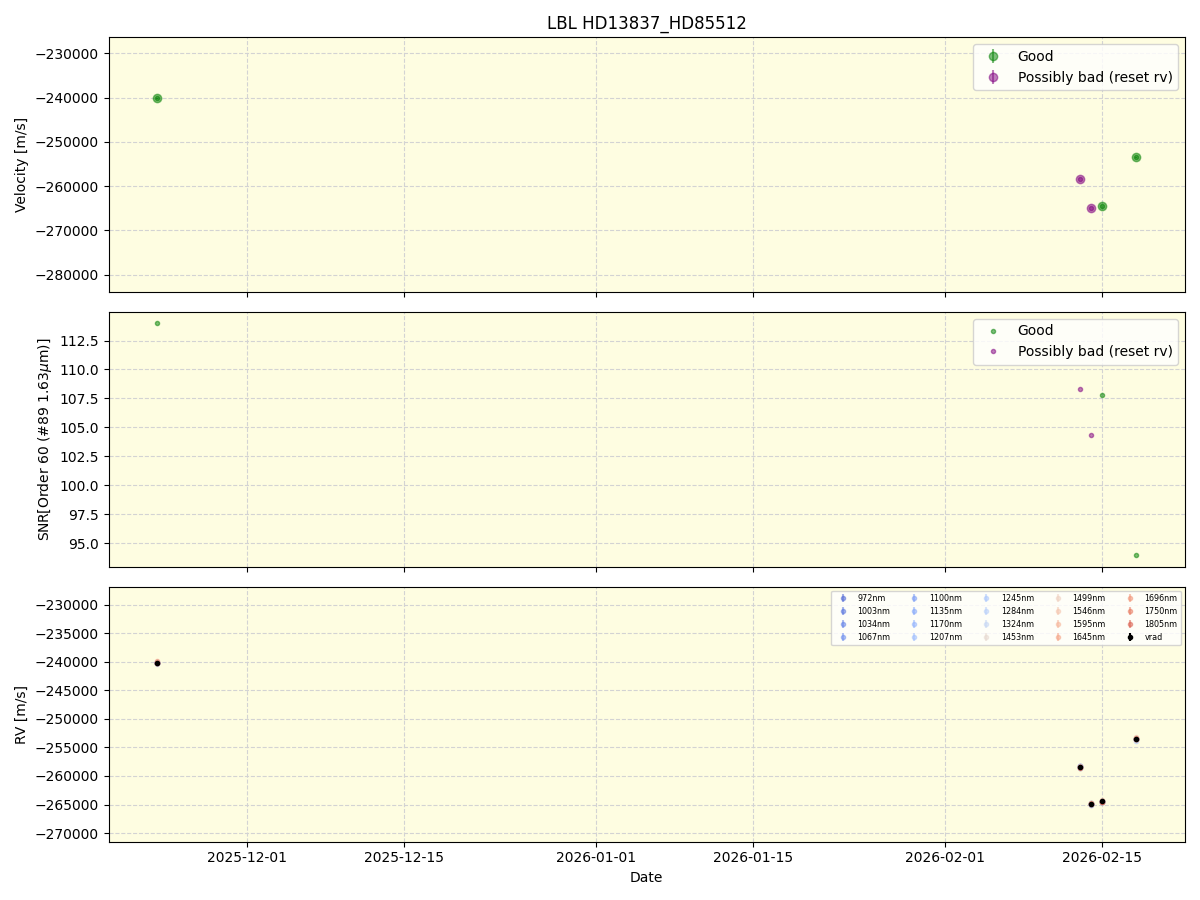Click the Velocity [m/s] axis label

(21, 165)
